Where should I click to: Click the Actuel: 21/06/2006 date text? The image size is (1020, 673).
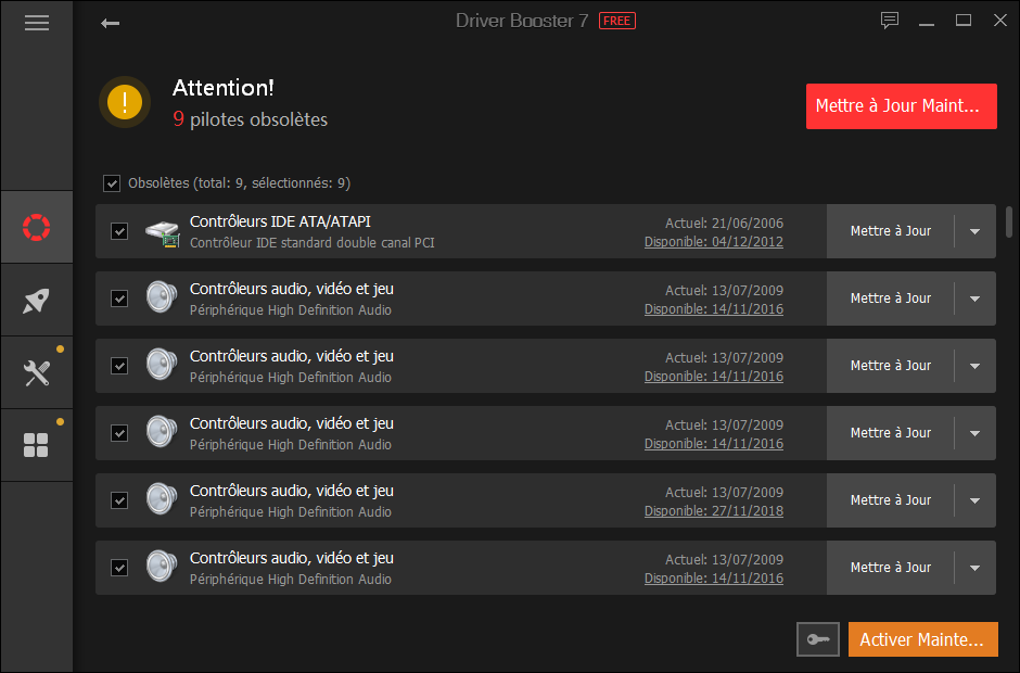[x=724, y=223]
